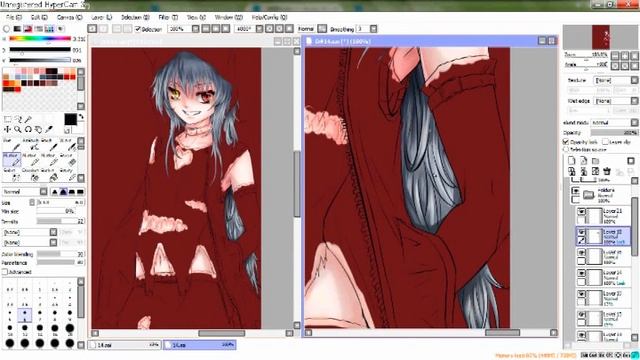This screenshot has width=640, height=360.
Task: Adjust the layer Opacity slider
Action: tap(614, 133)
